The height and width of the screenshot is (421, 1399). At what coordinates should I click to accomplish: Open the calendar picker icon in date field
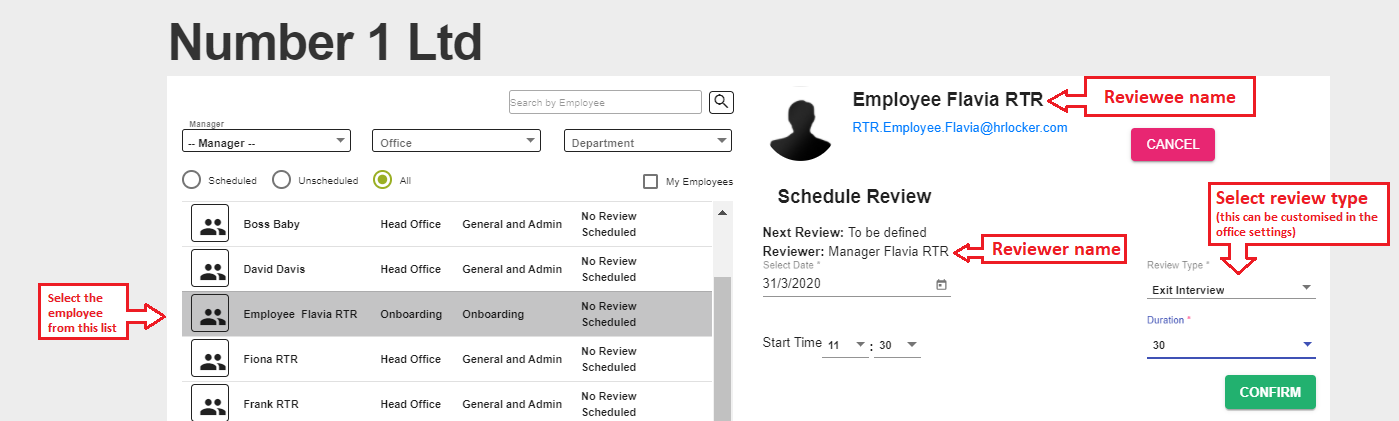tap(941, 285)
